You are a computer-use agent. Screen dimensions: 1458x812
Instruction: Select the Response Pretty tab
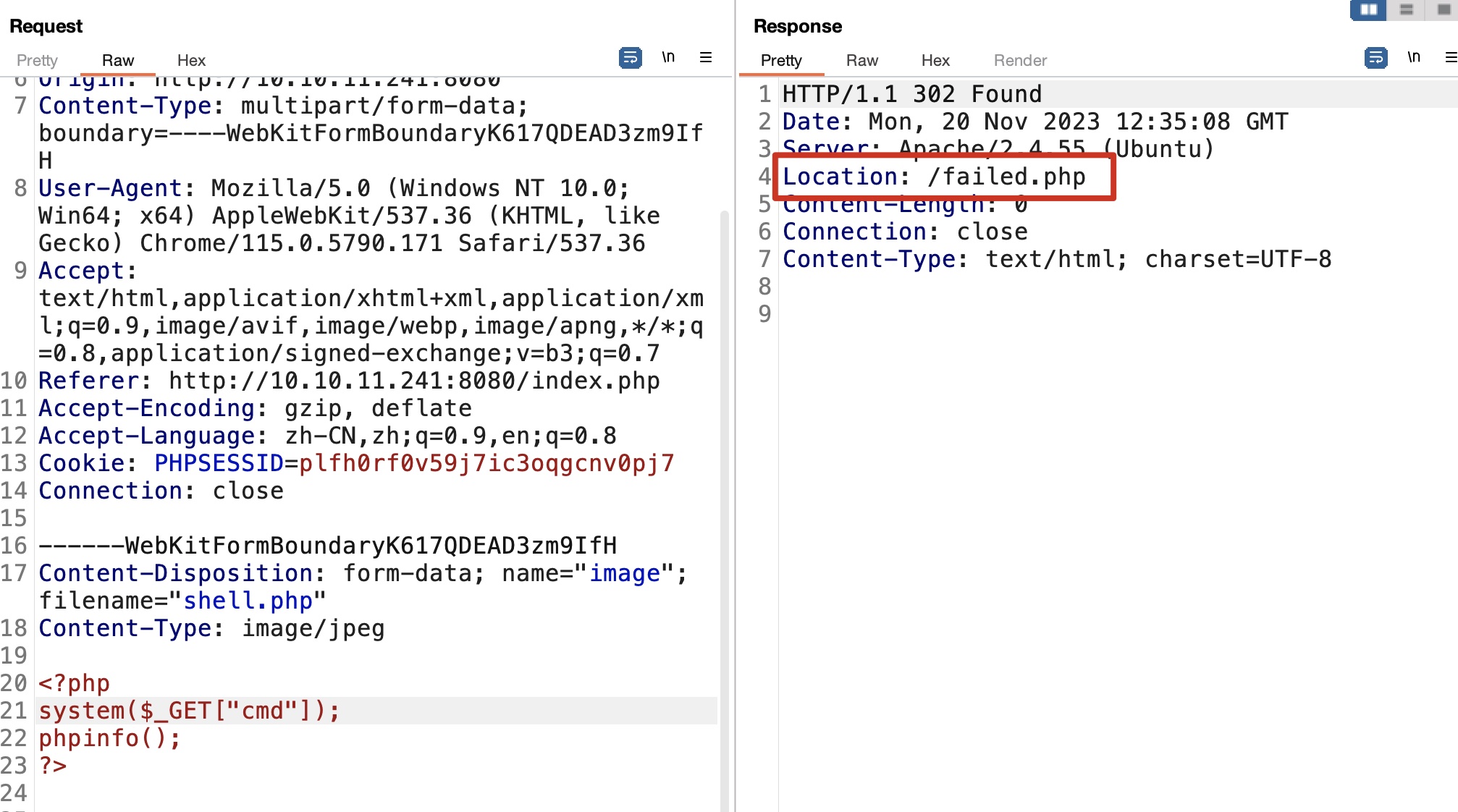click(x=781, y=60)
